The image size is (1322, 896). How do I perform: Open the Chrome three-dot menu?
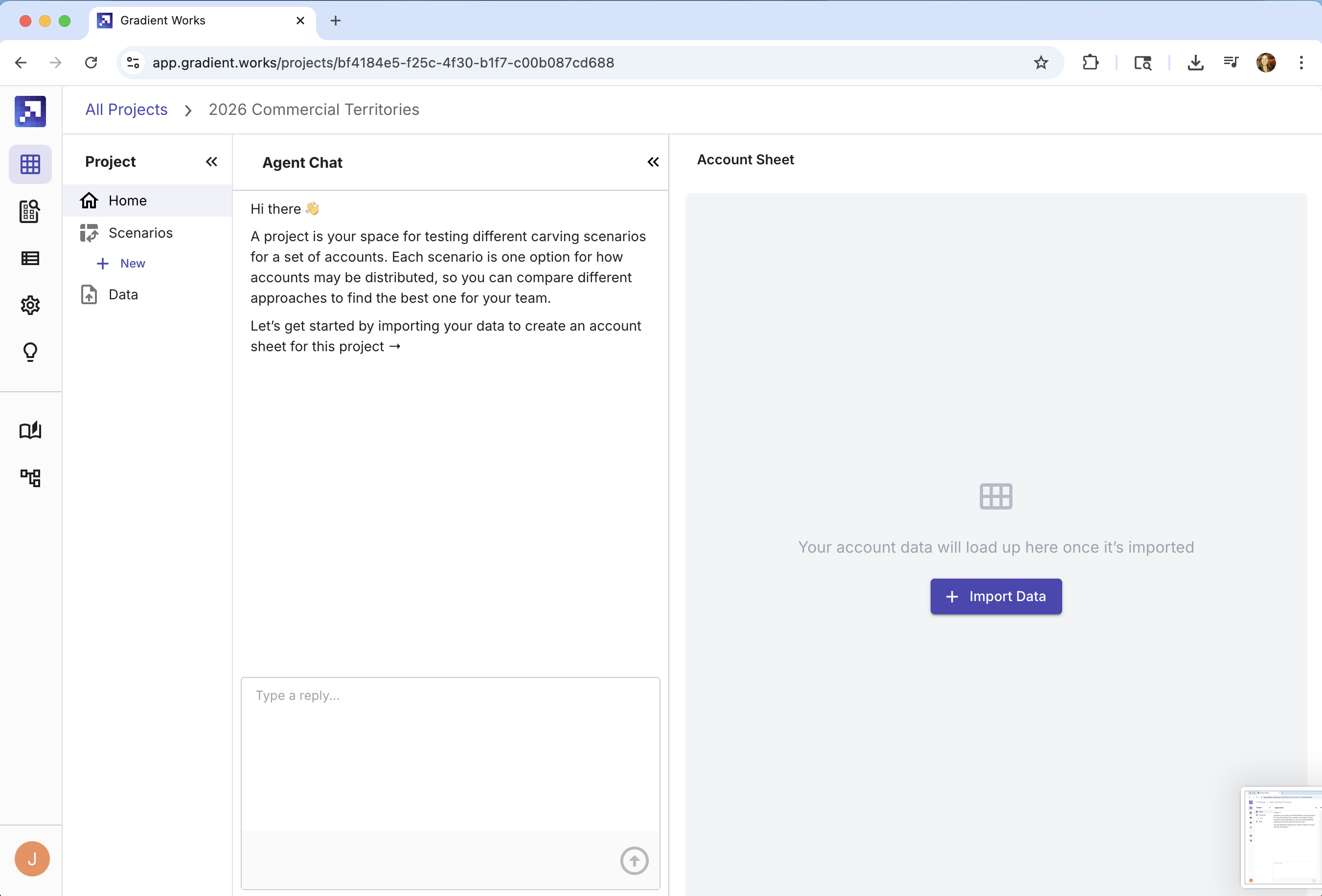[1301, 63]
